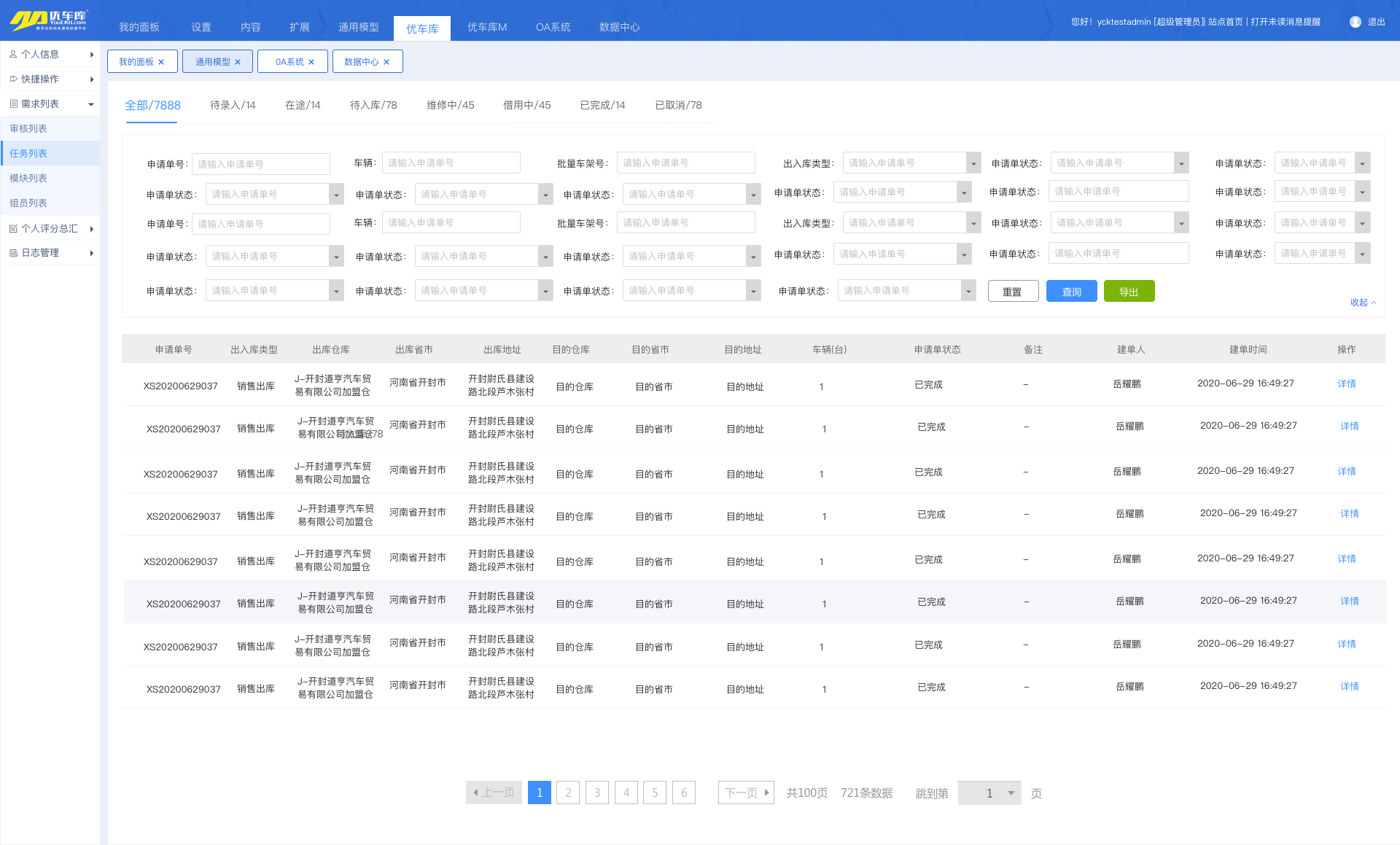
Task: Click the first 申请单号 input field
Action: coord(260,164)
